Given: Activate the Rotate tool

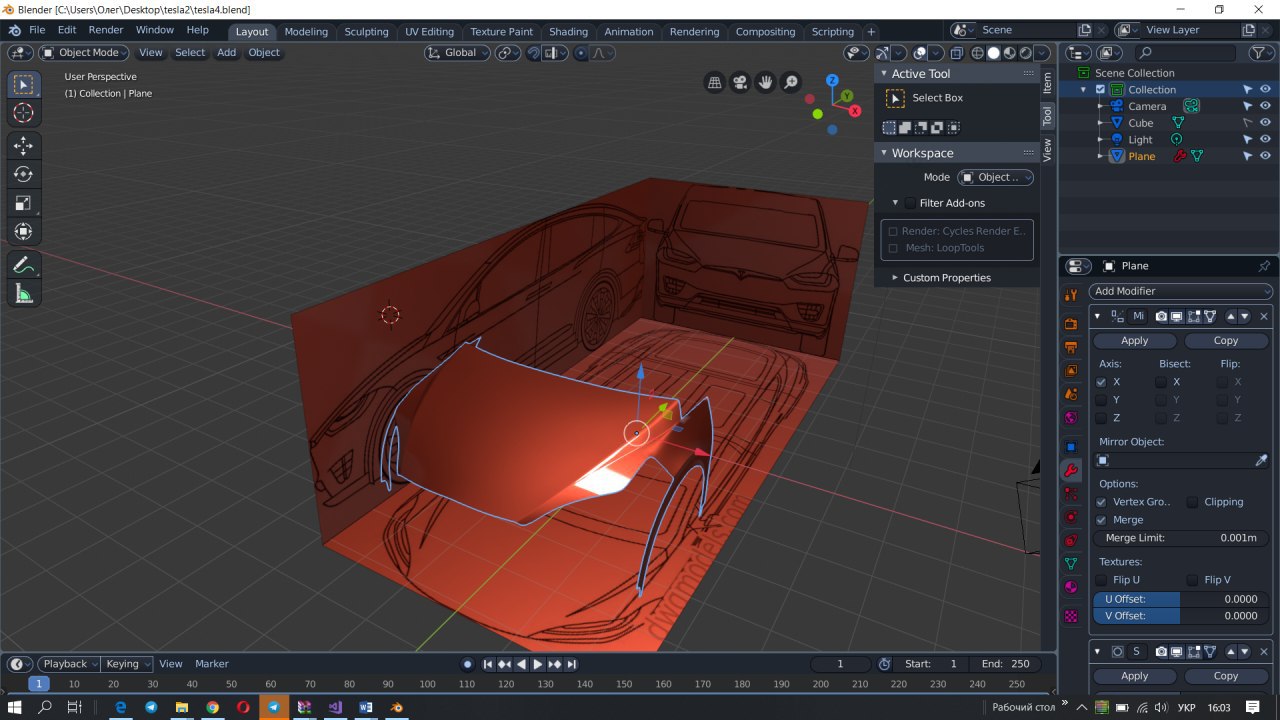Looking at the screenshot, I should point(24,174).
